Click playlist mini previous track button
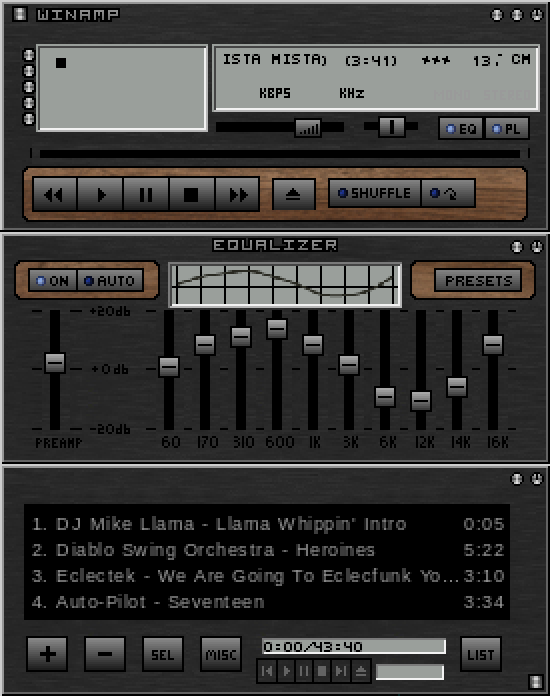 click(268, 671)
